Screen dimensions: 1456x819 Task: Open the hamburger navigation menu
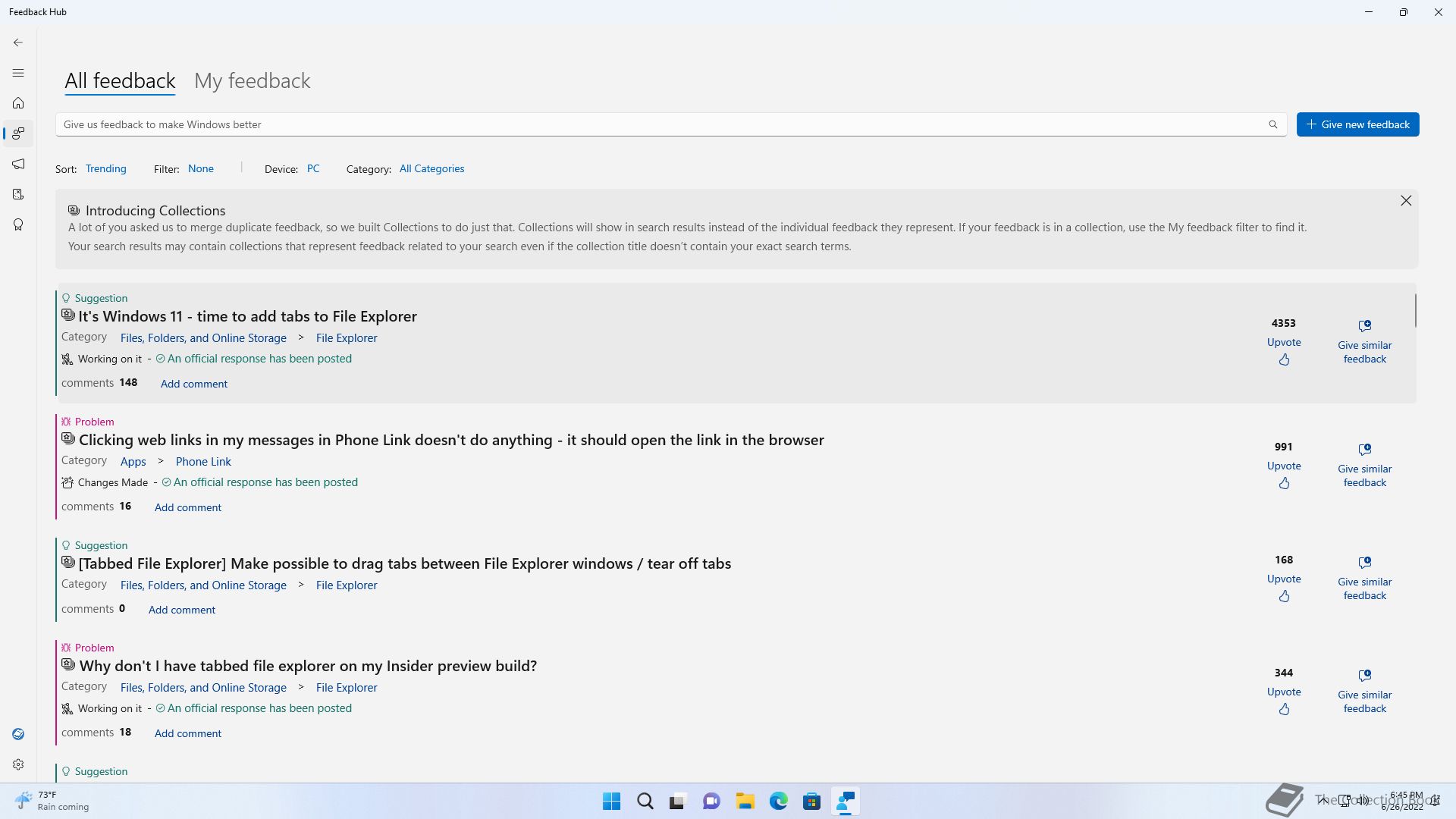pyautogui.click(x=18, y=73)
